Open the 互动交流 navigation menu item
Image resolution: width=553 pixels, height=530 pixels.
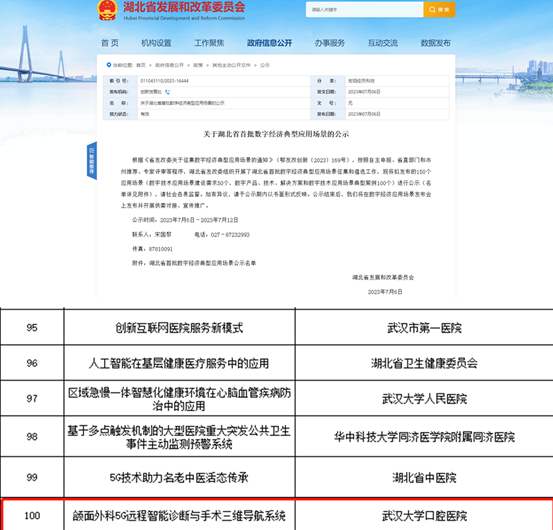pyautogui.click(x=383, y=43)
